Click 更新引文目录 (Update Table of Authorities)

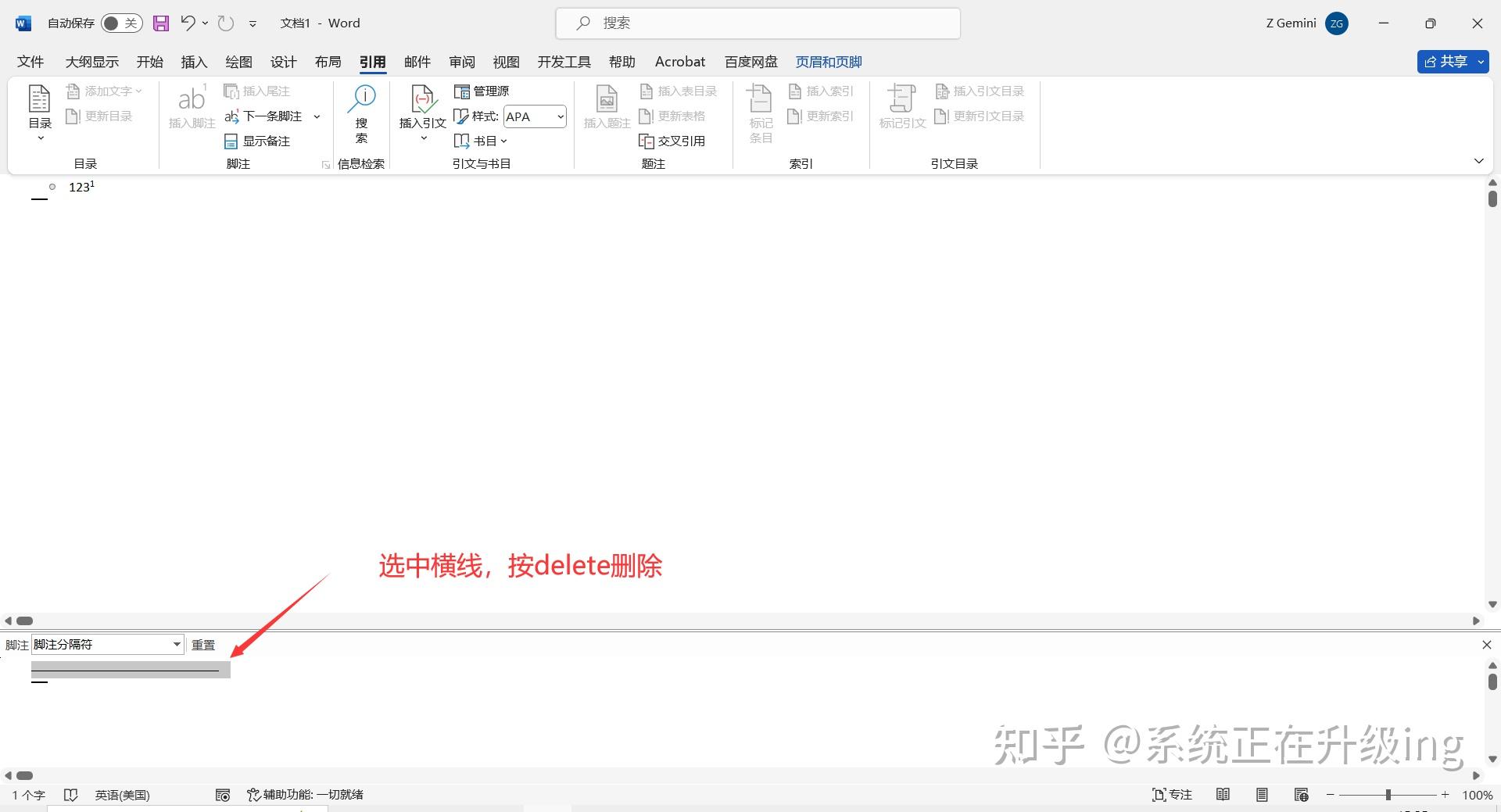(x=980, y=116)
